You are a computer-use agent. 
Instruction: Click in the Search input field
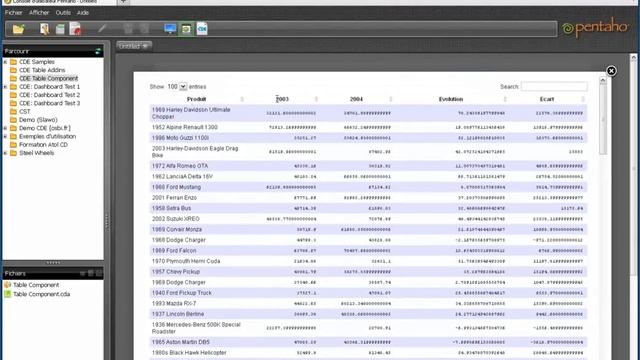(x=554, y=87)
